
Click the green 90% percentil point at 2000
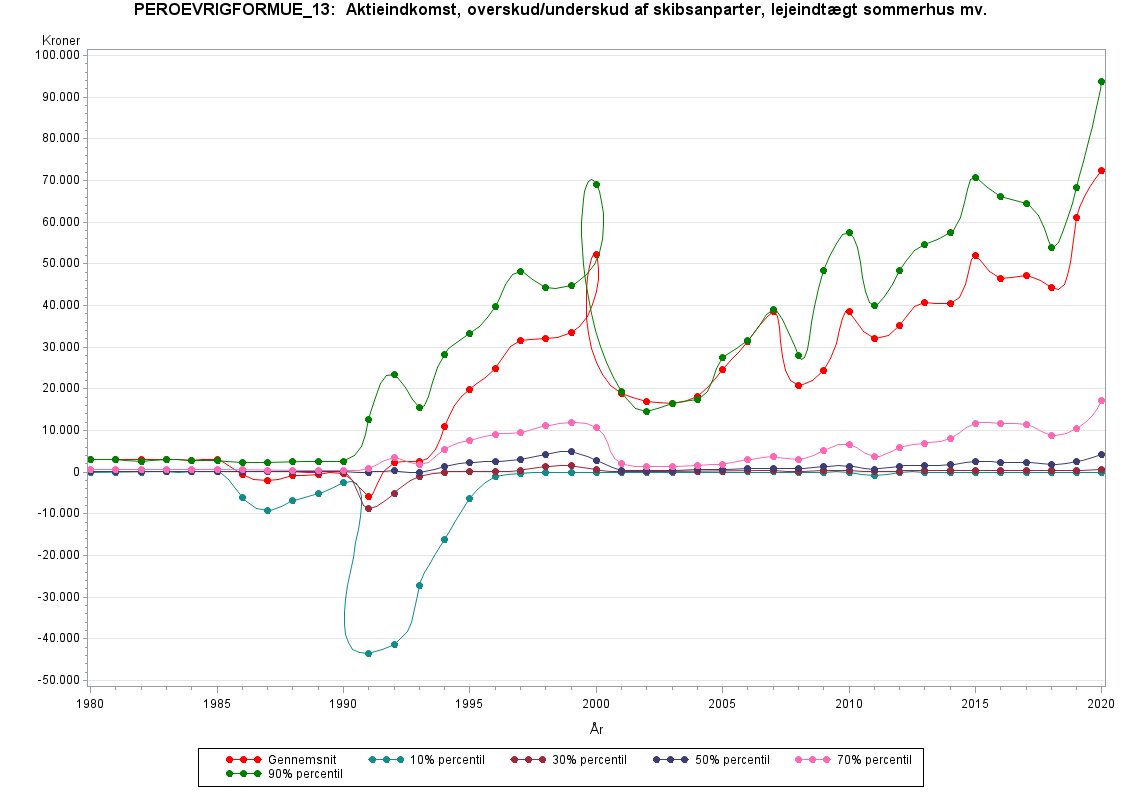point(596,184)
